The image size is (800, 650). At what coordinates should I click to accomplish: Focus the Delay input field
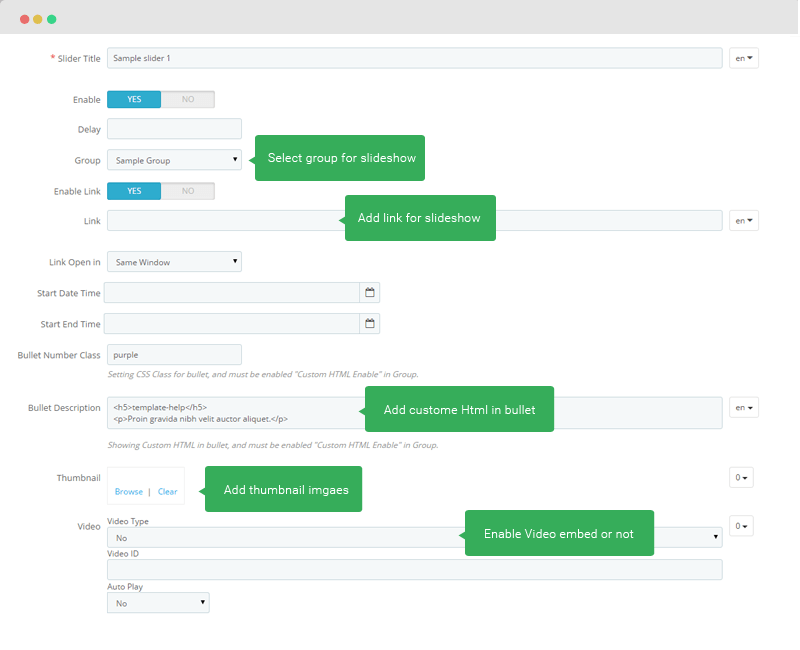[x=174, y=129]
